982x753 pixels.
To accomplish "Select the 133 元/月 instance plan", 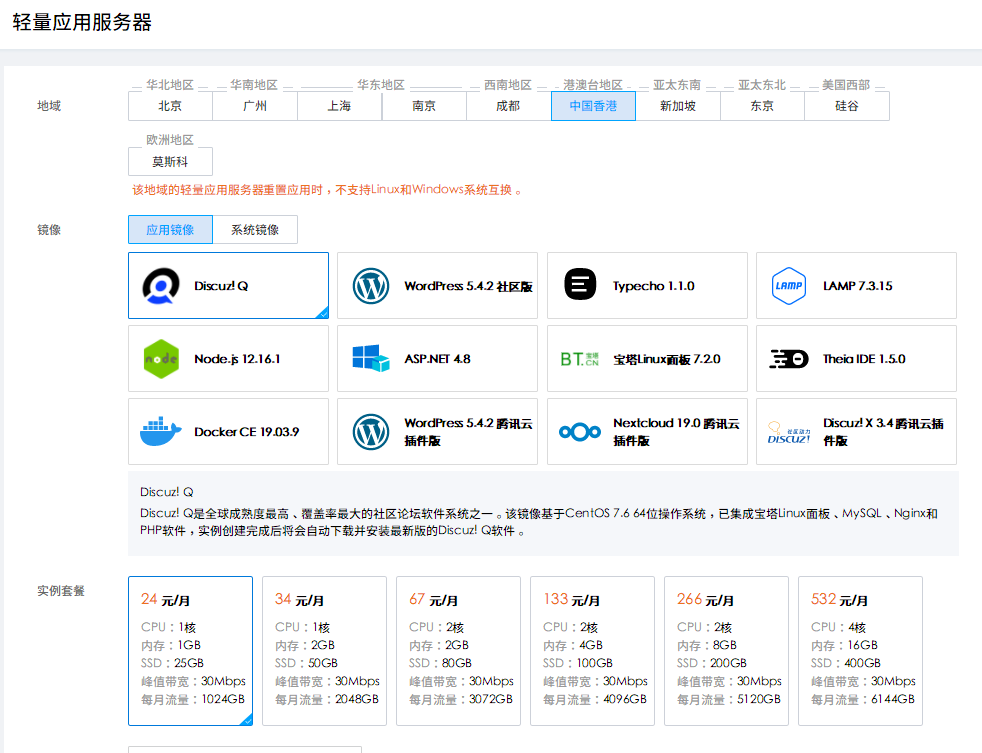I will point(592,651).
